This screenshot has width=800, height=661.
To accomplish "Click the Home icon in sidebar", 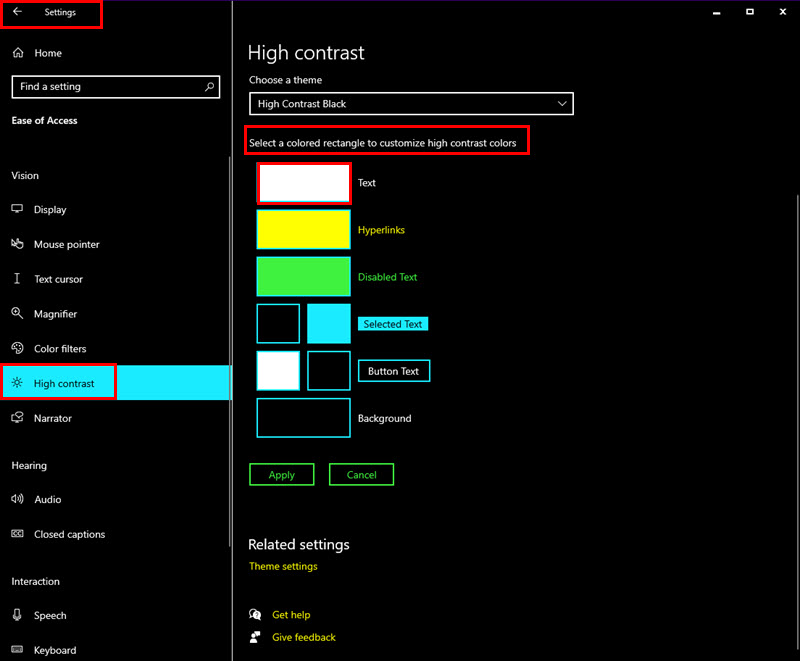I will tap(18, 53).
